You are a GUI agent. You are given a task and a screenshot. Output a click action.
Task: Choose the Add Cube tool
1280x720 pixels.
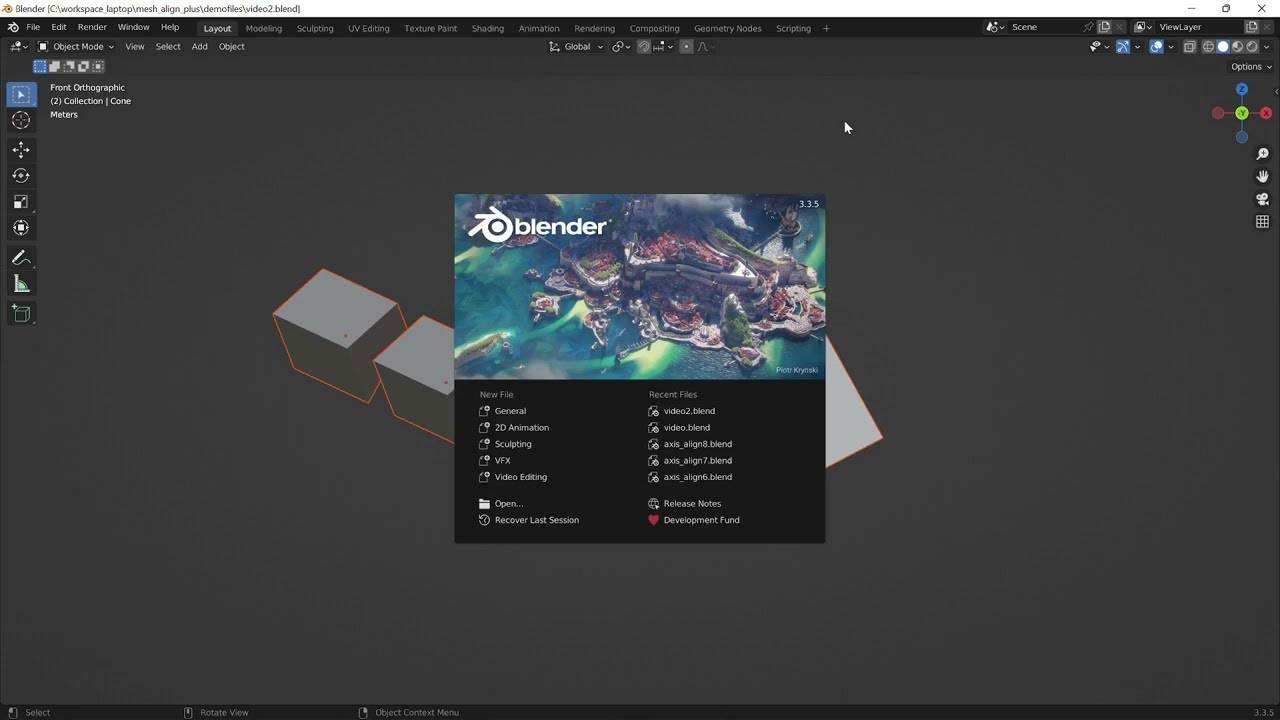21,314
